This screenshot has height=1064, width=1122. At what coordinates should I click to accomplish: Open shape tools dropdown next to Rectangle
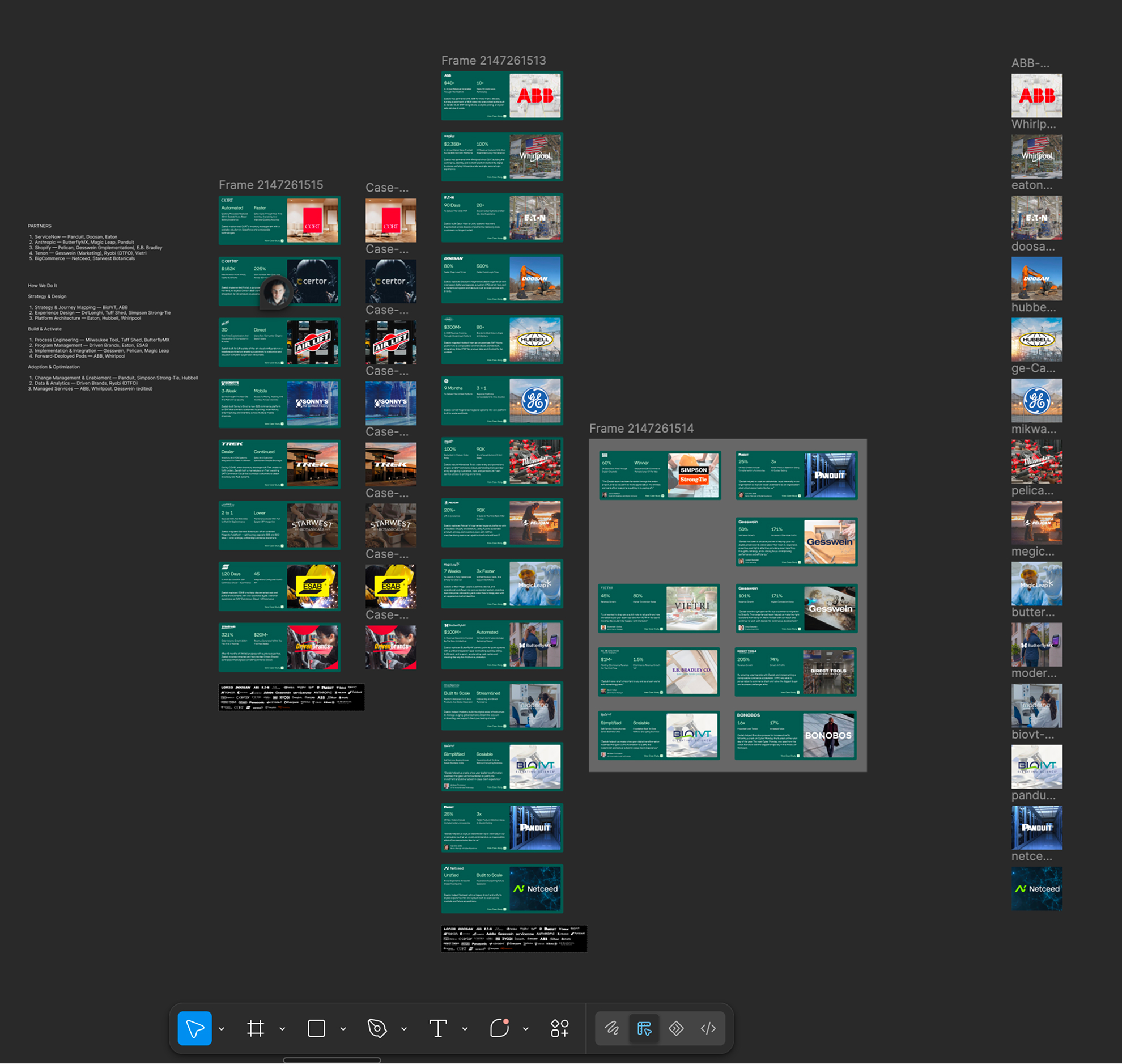[343, 1029]
